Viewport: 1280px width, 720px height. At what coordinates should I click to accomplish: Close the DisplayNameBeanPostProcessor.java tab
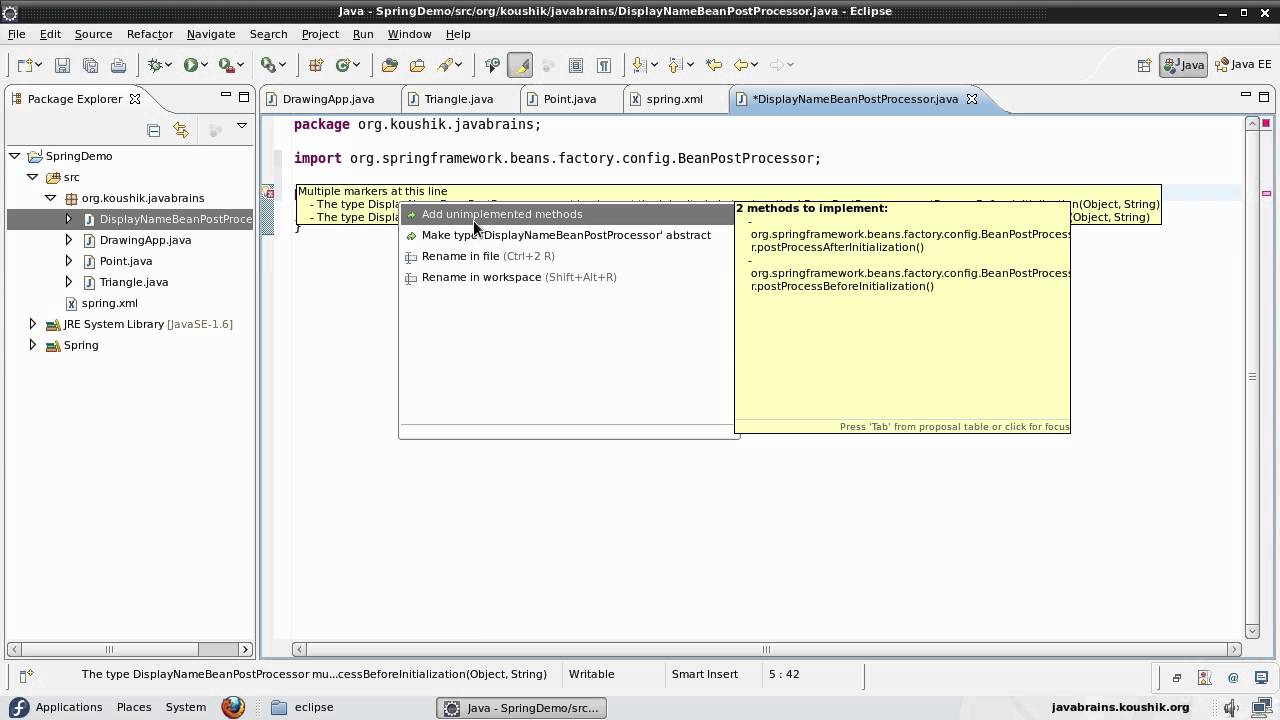click(972, 99)
